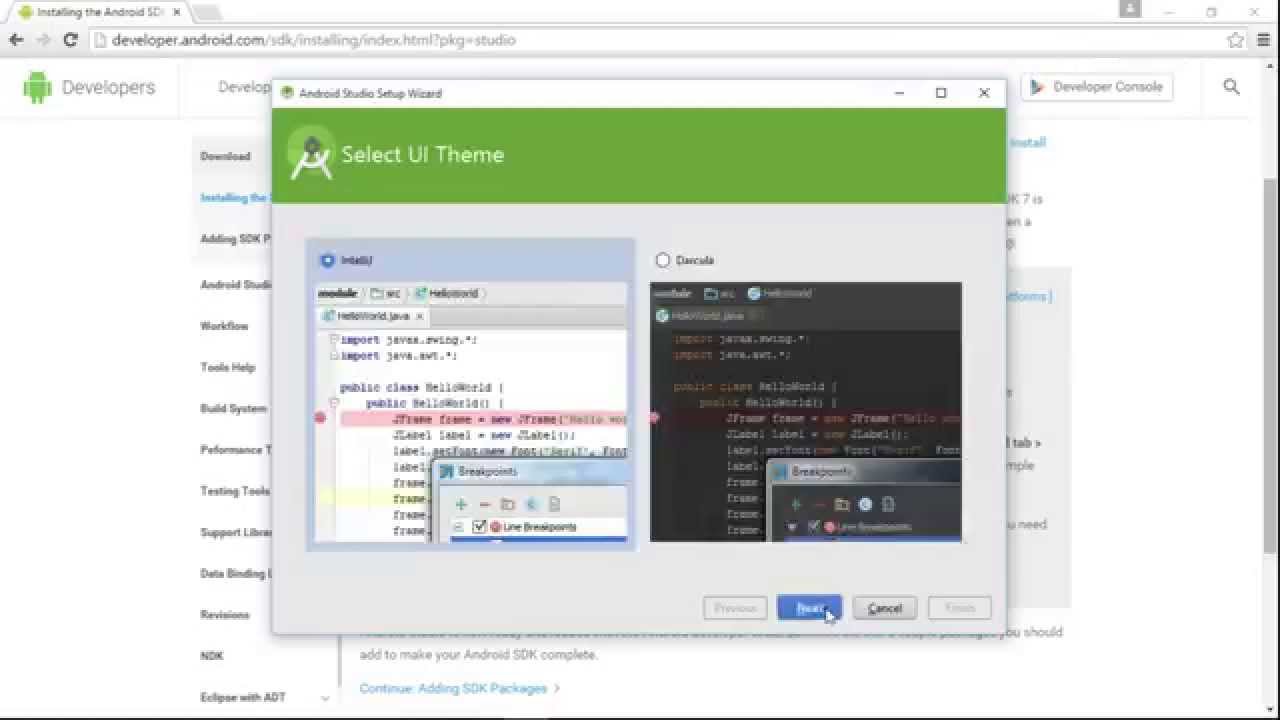The width and height of the screenshot is (1280, 720).
Task: Reload the page with the refresh icon
Action: click(x=70, y=40)
